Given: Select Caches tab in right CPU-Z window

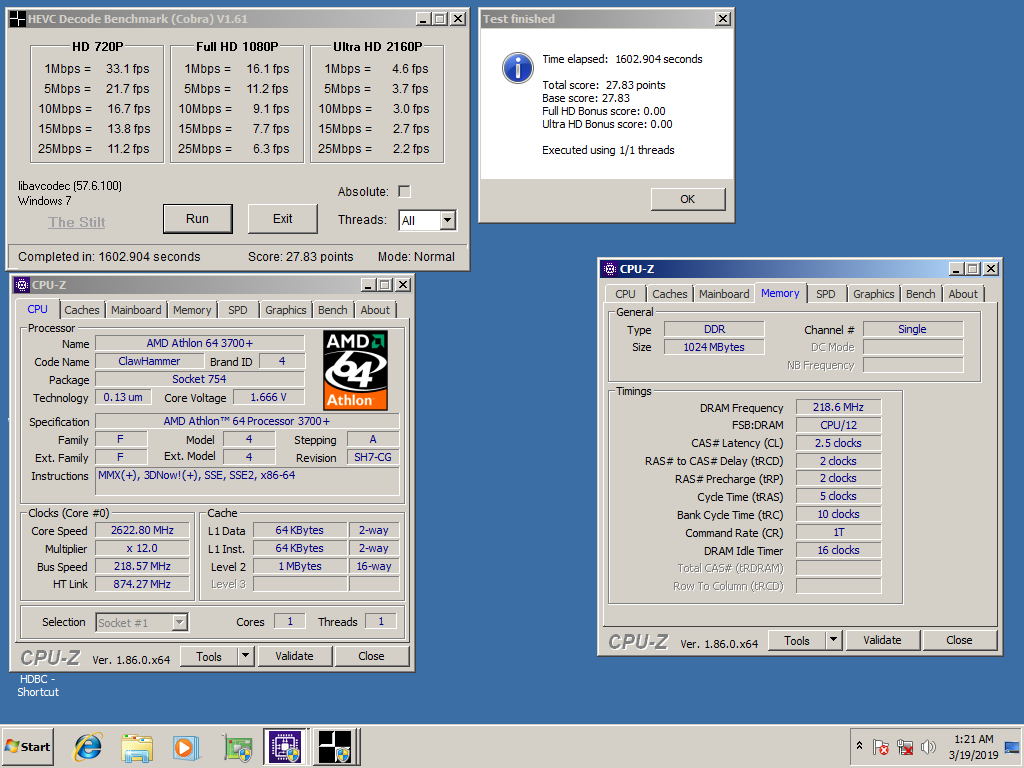Looking at the screenshot, I should (x=669, y=294).
